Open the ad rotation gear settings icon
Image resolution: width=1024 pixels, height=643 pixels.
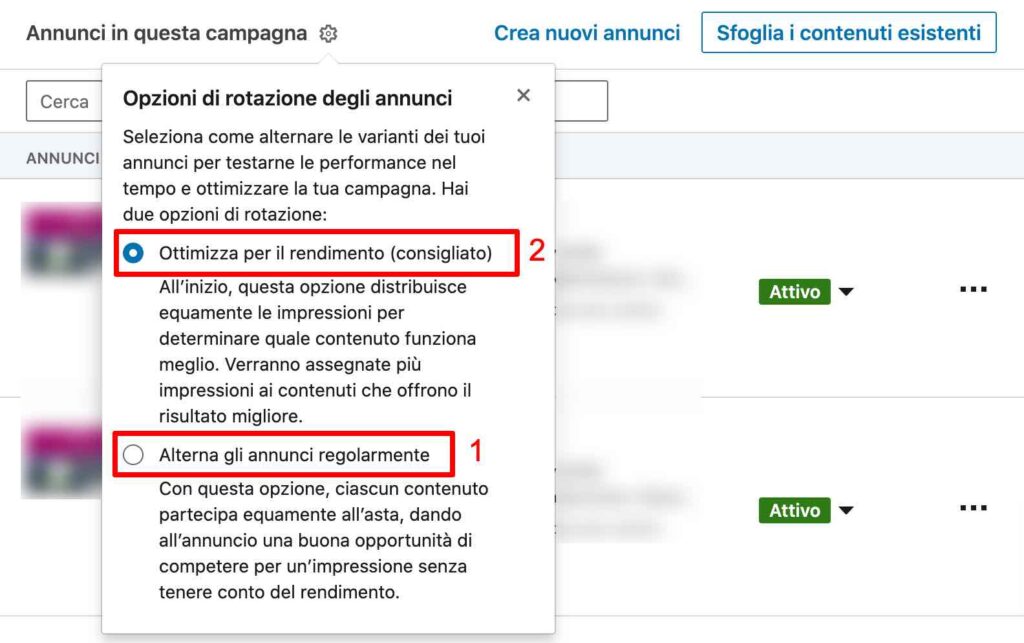pos(328,33)
